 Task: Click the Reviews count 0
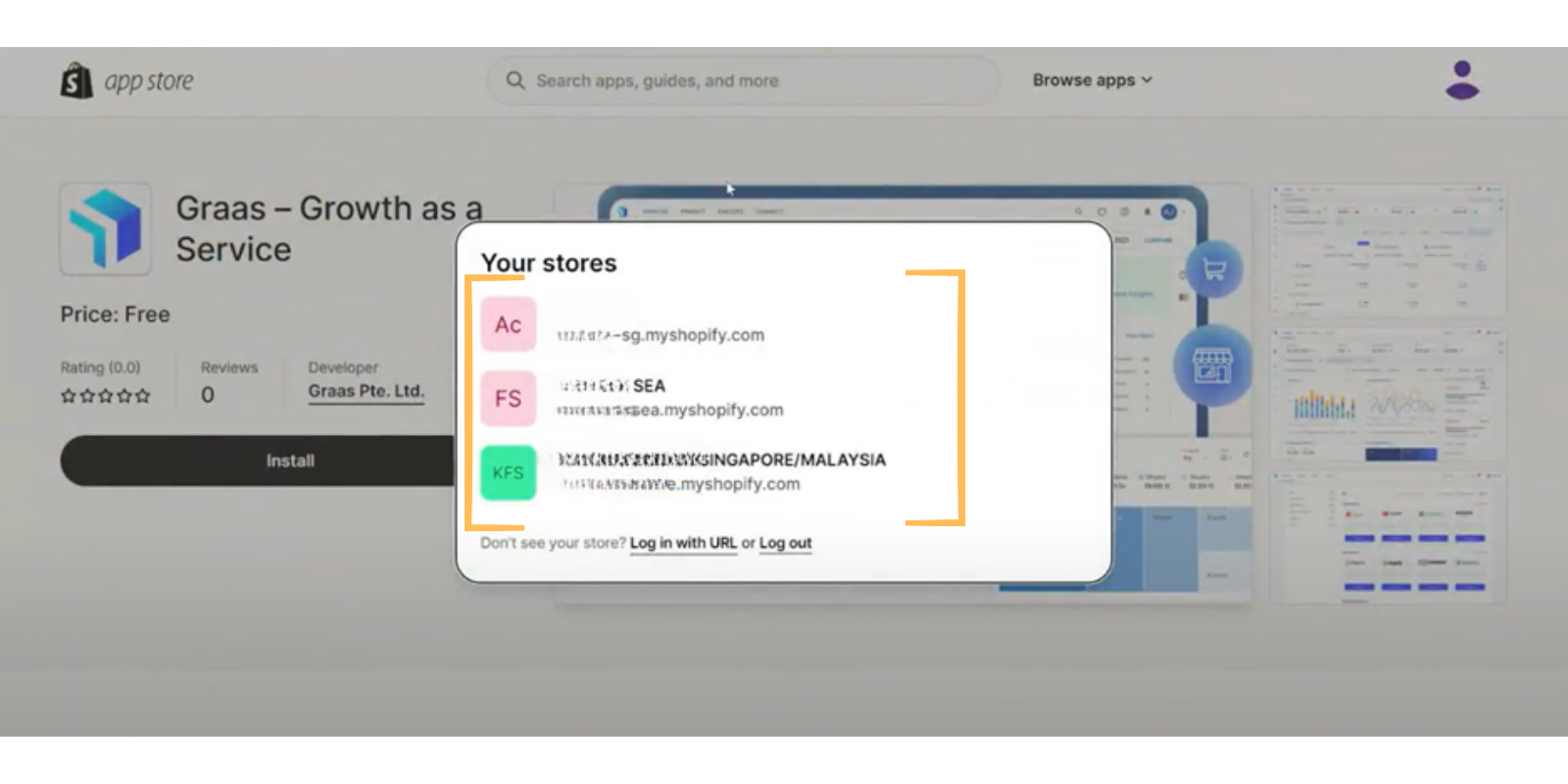point(208,395)
